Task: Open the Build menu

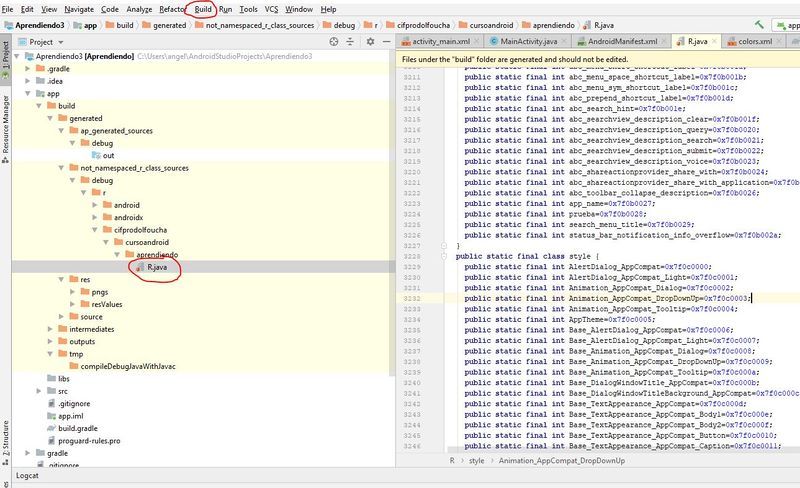Action: coord(203,9)
